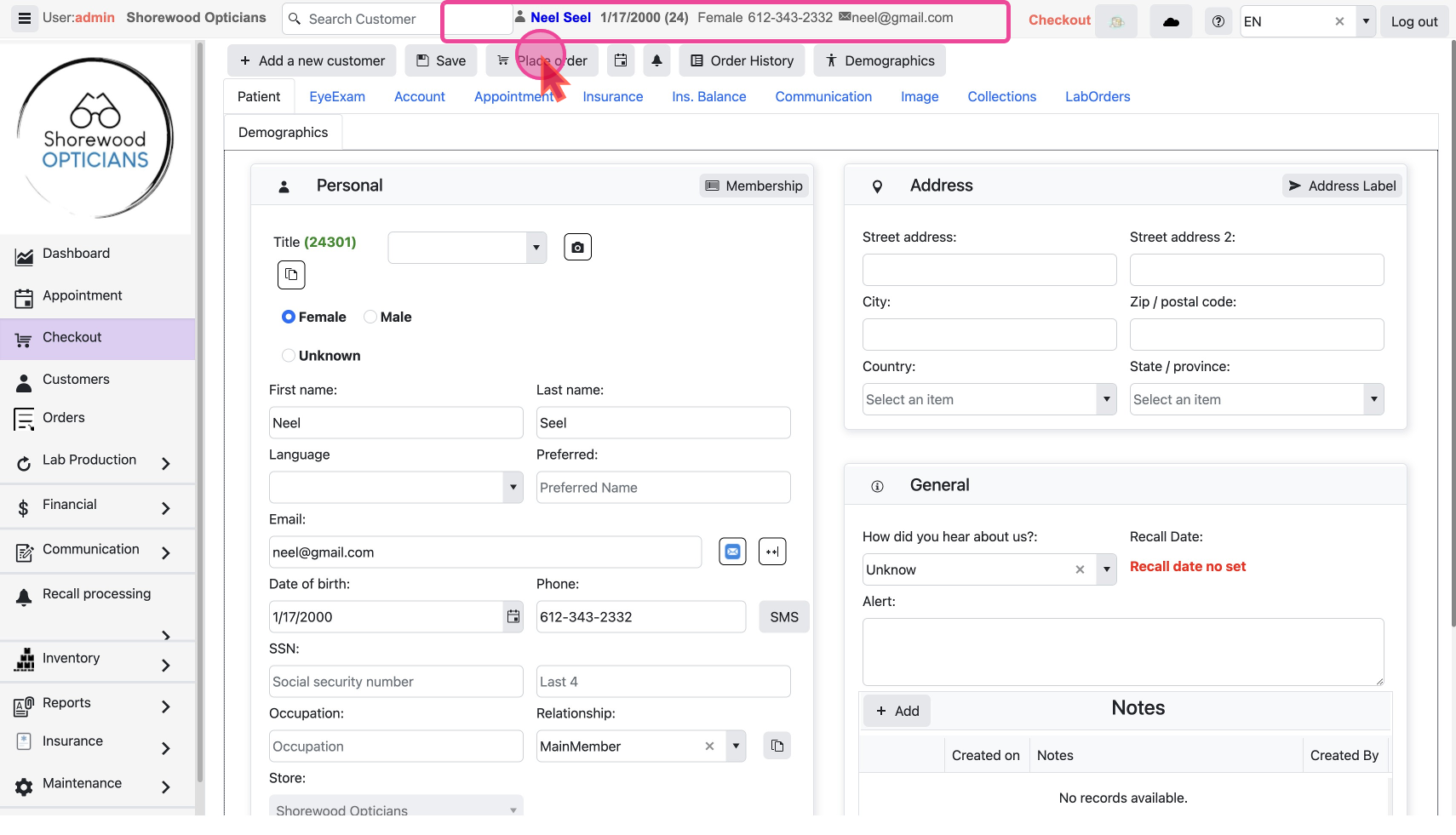Open the calendar icon in toolbar
Image resolution: width=1456 pixels, height=835 pixels.
coord(621,60)
